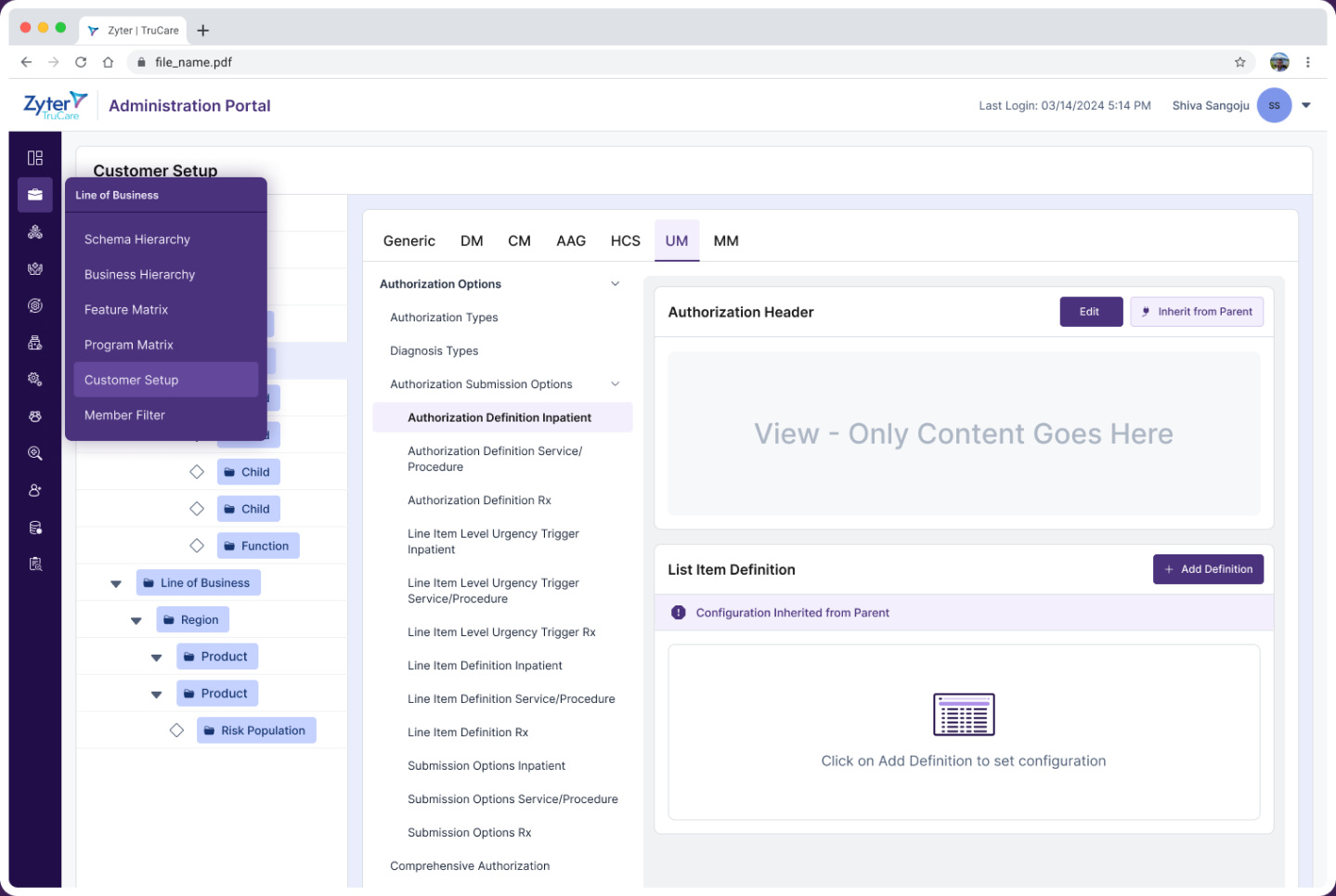Viewport: 1336px width, 896px height.
Task: Collapse the first Product tree node
Action: 157,657
